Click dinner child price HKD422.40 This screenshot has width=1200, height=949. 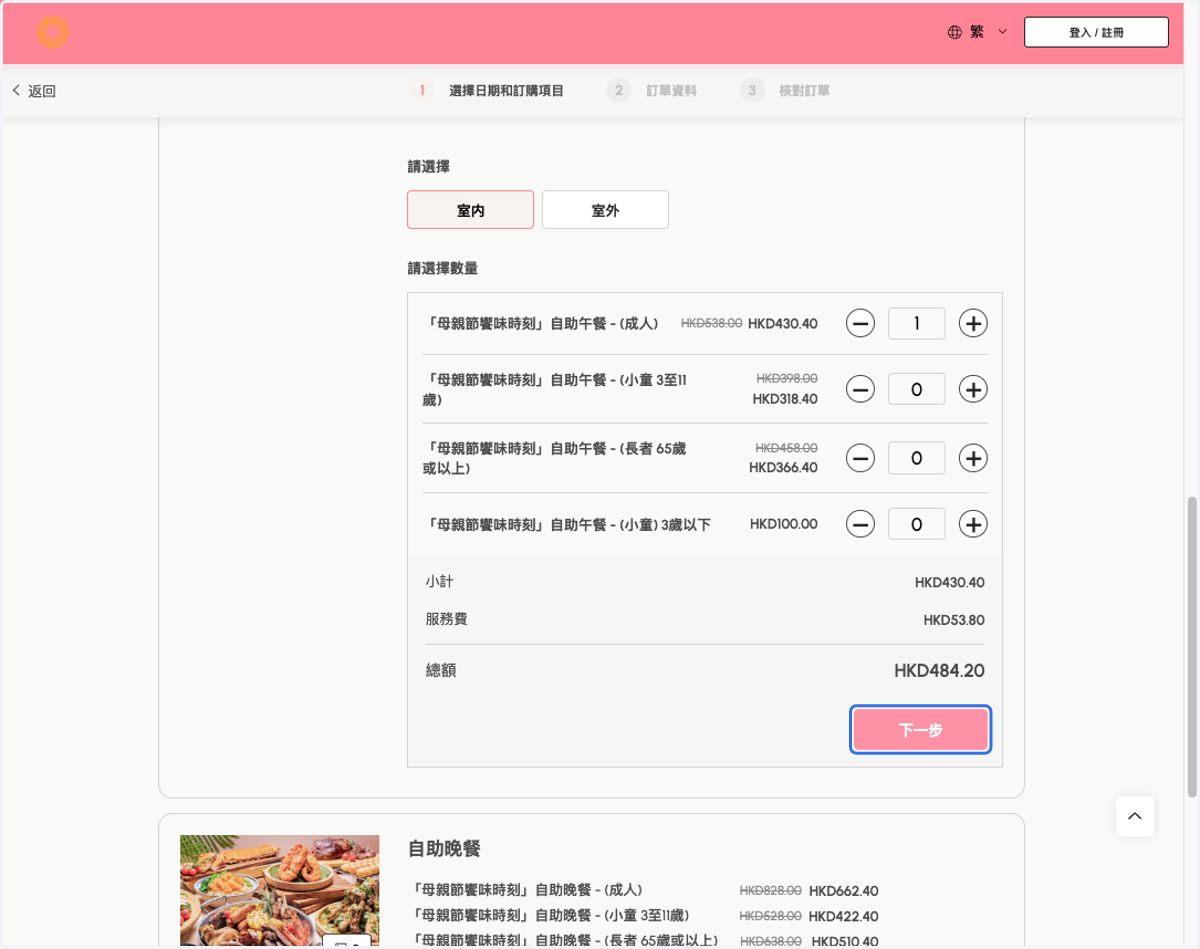(x=844, y=916)
